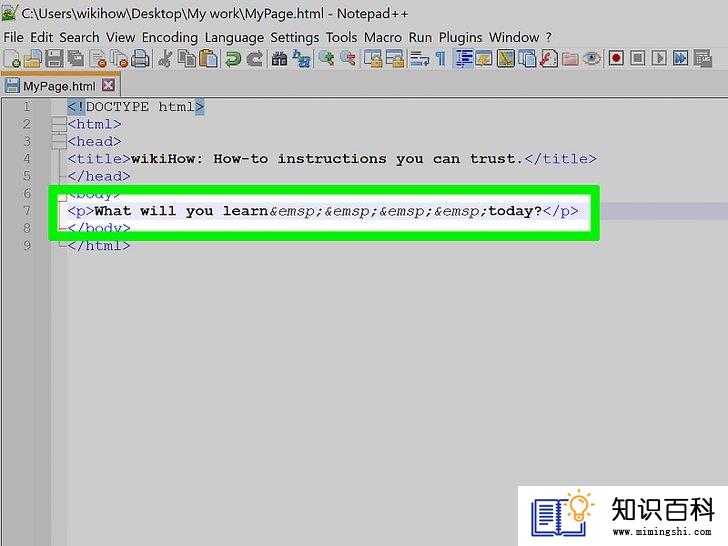
Task: Collapse the <head> fold marker
Action: click(x=59, y=141)
